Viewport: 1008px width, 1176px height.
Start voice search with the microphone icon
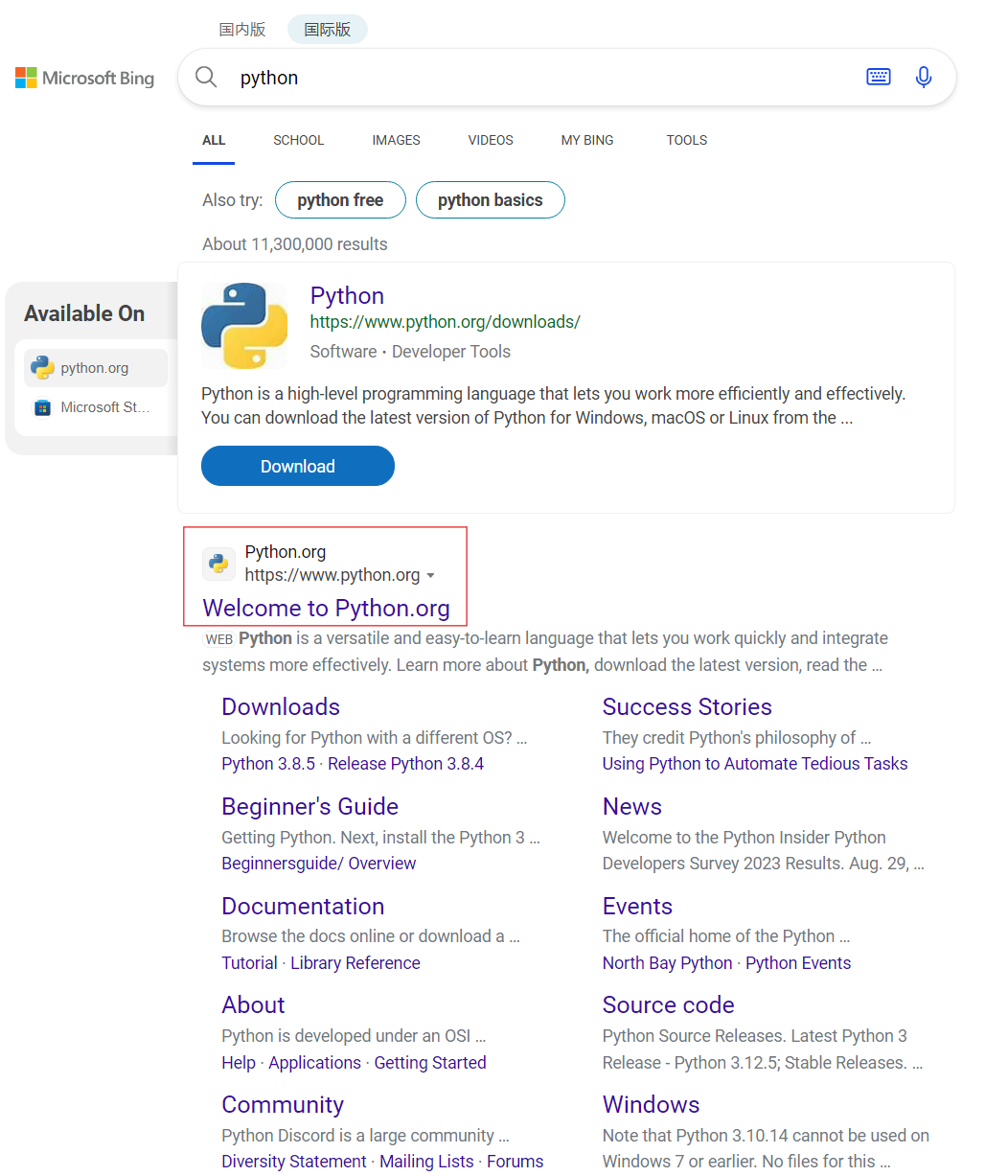point(923,77)
